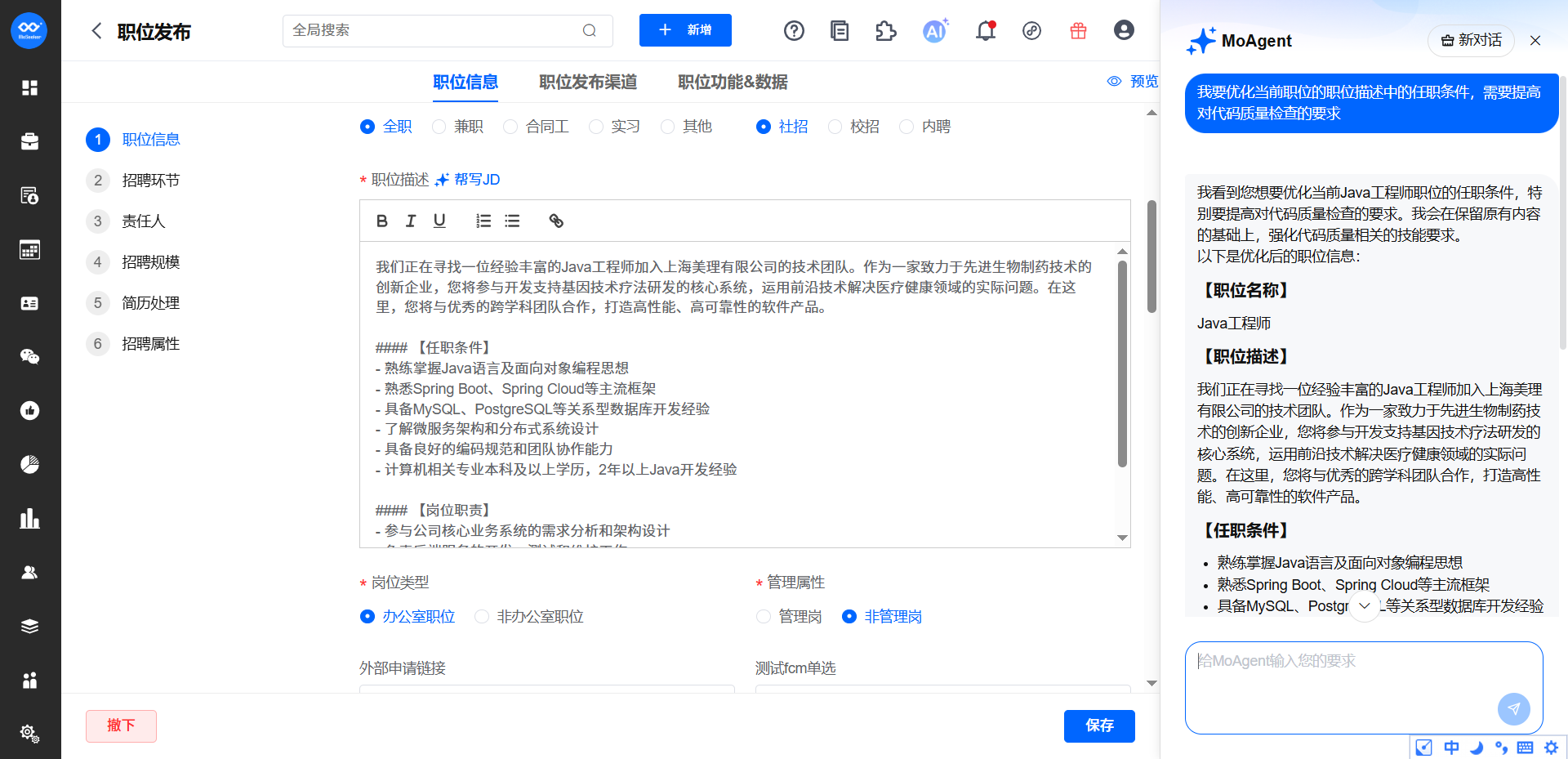This screenshot has width=1568, height=759.
Task: Focus the MoAgent message input box
Action: coord(1339,678)
